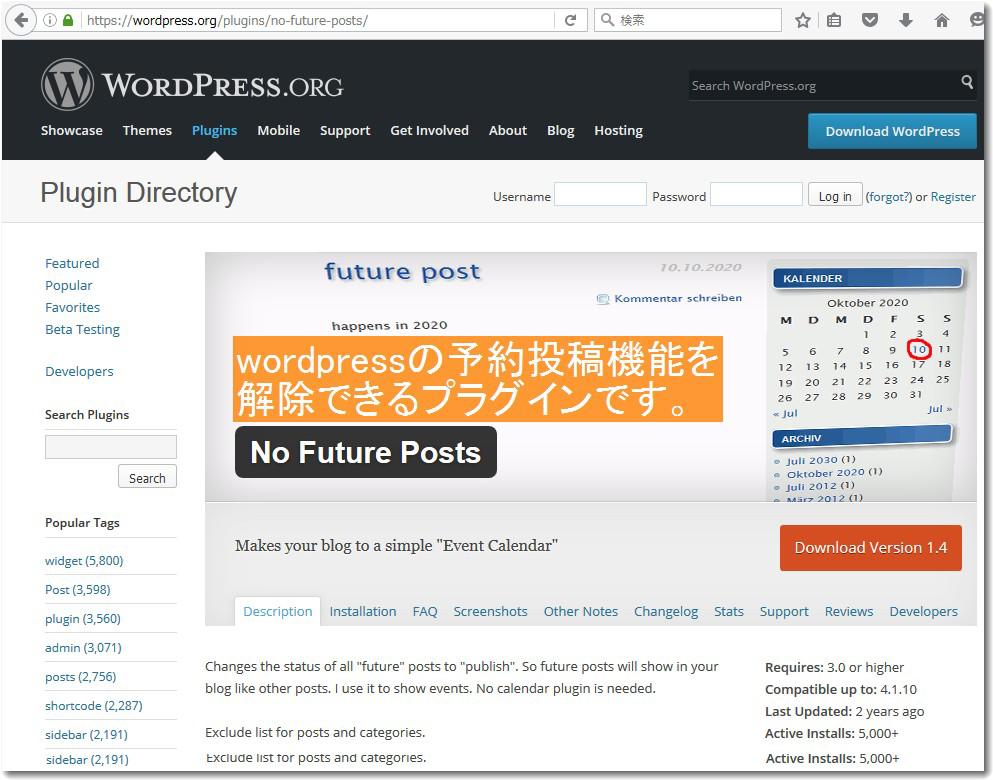Click the plugin banner image
This screenshot has height=780, width=993.
(590, 377)
